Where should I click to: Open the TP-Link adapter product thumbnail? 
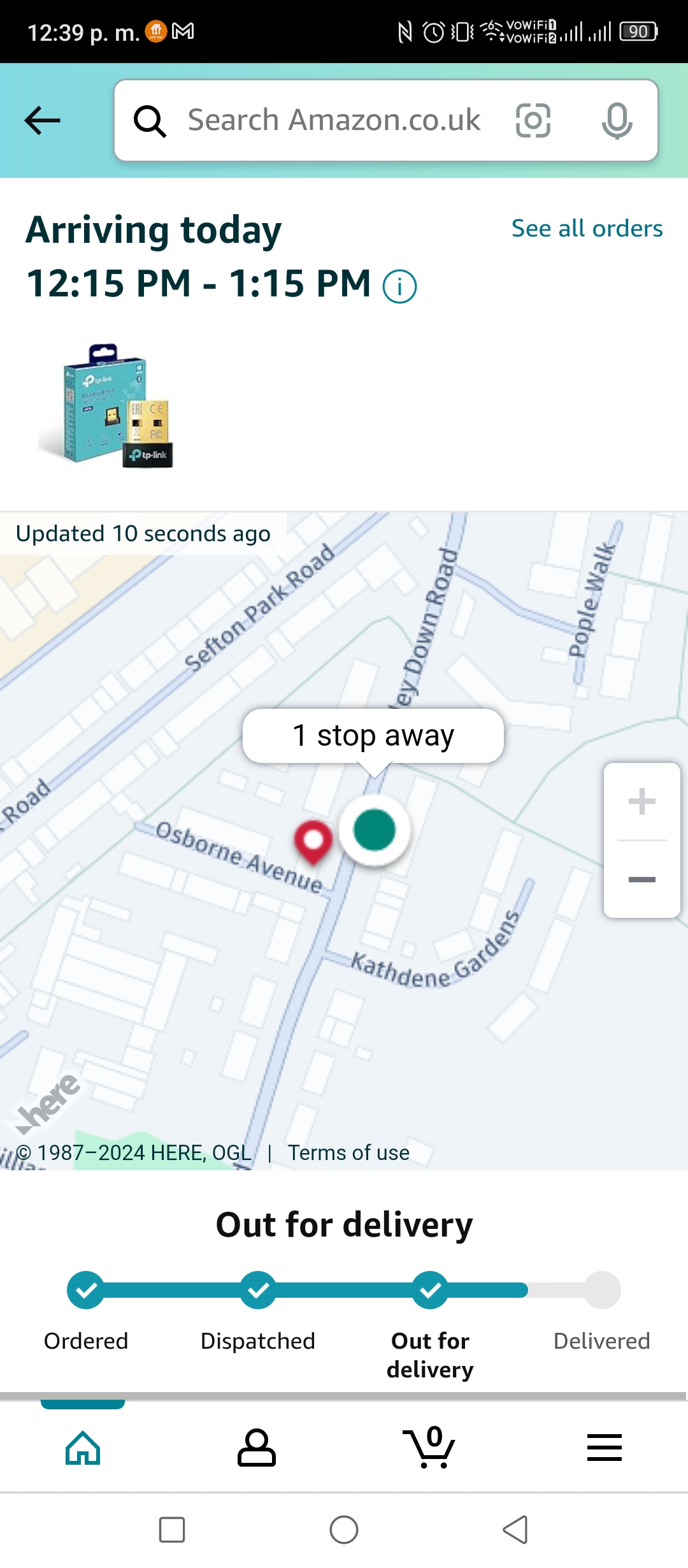coord(107,406)
